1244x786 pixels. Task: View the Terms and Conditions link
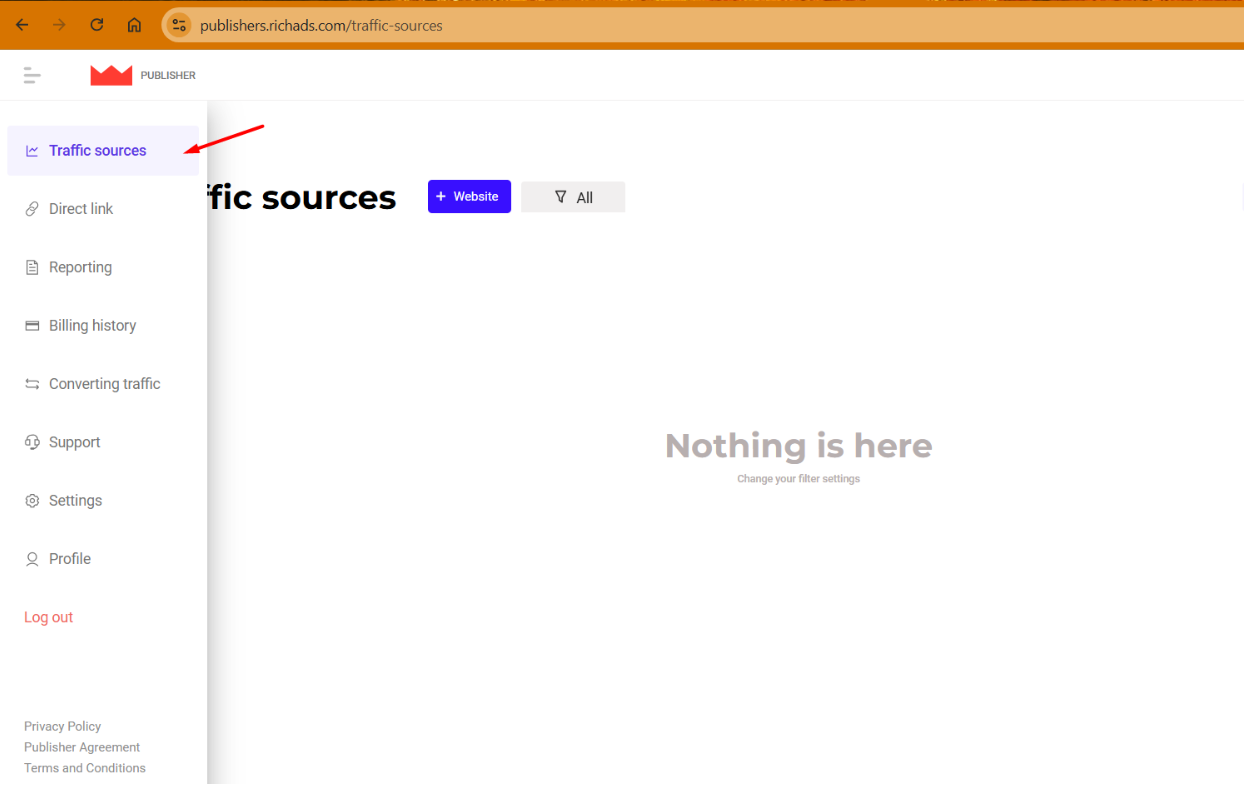85,768
